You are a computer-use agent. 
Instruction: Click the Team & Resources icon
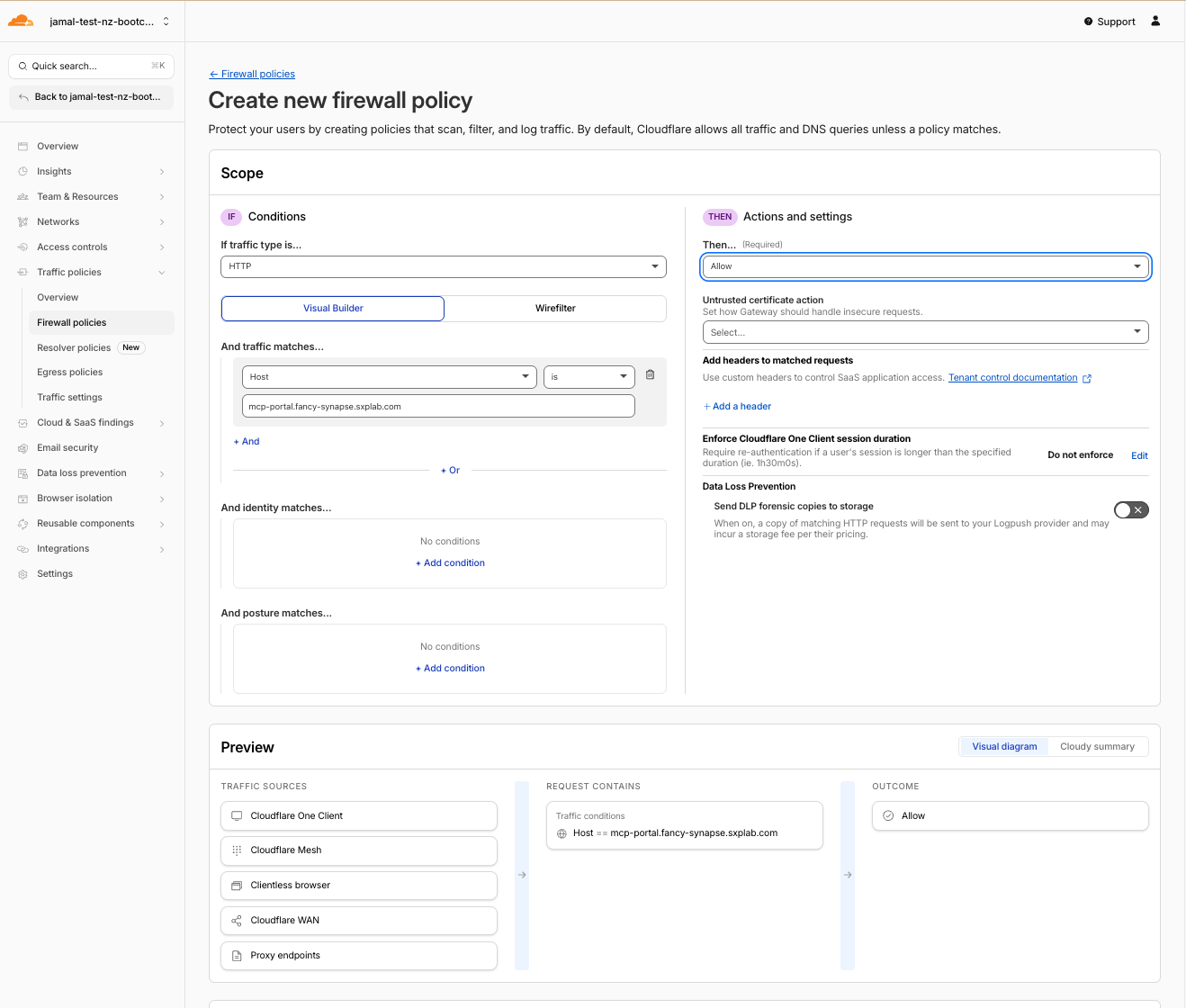[22, 196]
